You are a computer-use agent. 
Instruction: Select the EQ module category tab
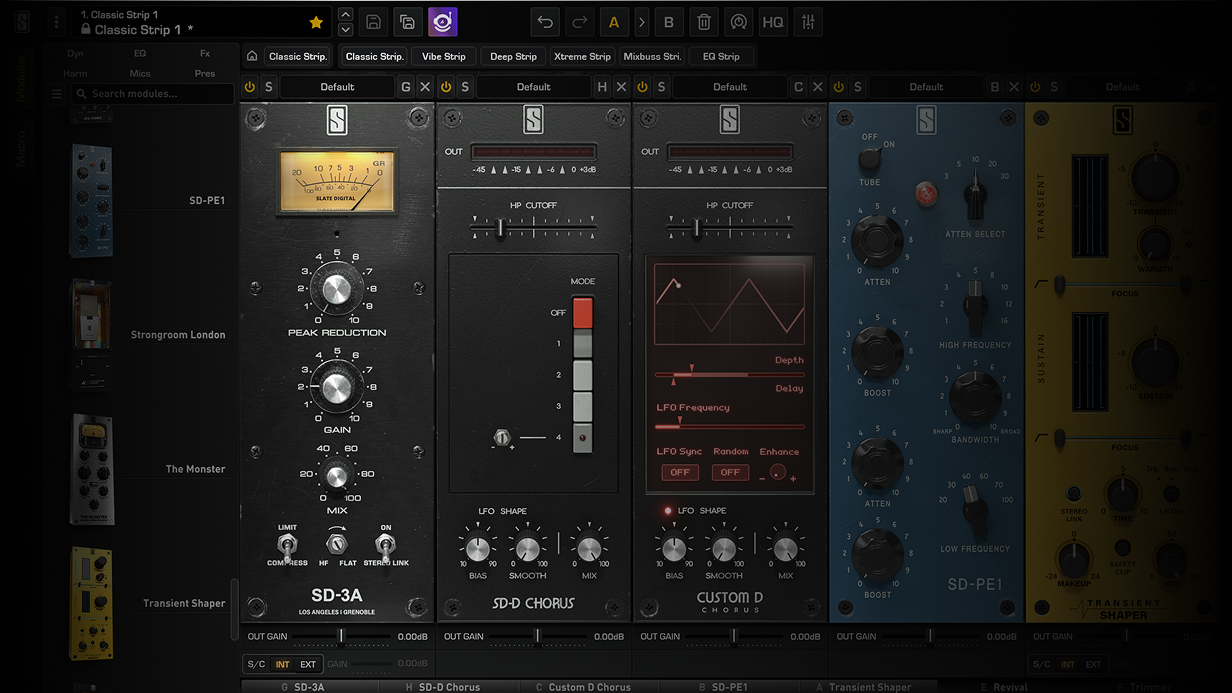coord(140,53)
